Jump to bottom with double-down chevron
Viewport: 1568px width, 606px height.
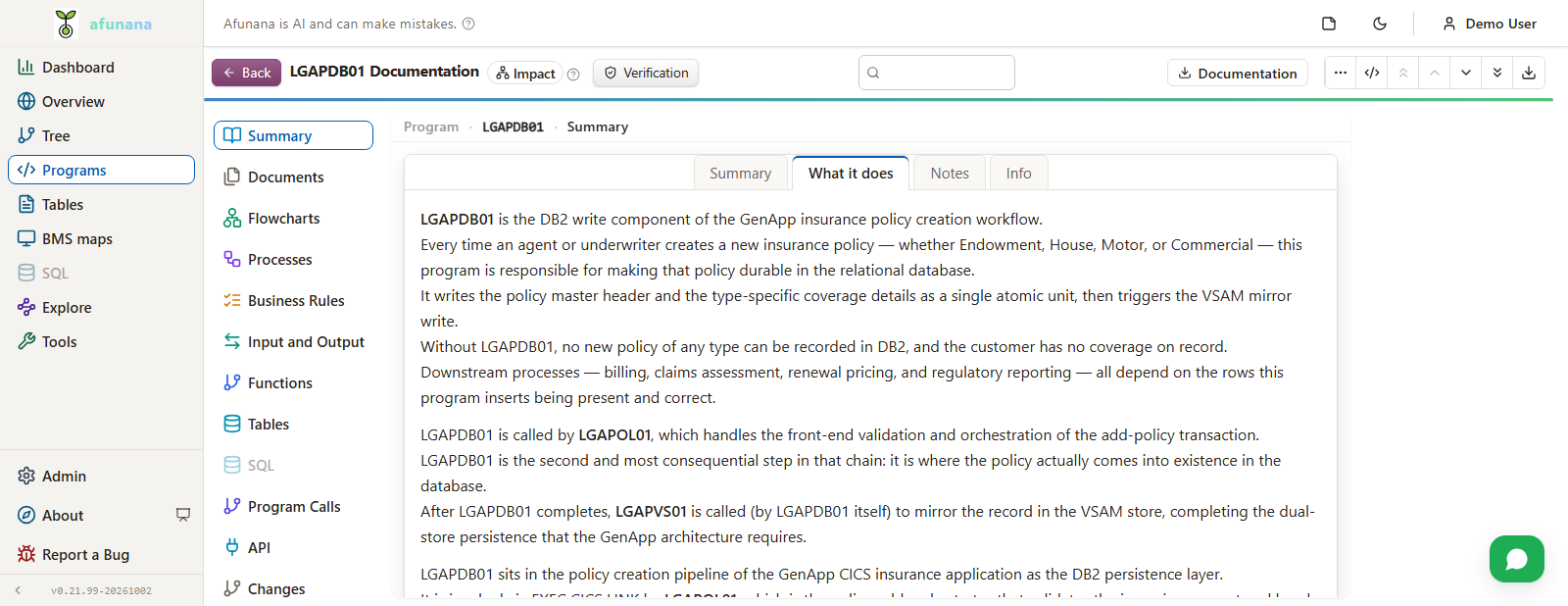coord(1497,73)
